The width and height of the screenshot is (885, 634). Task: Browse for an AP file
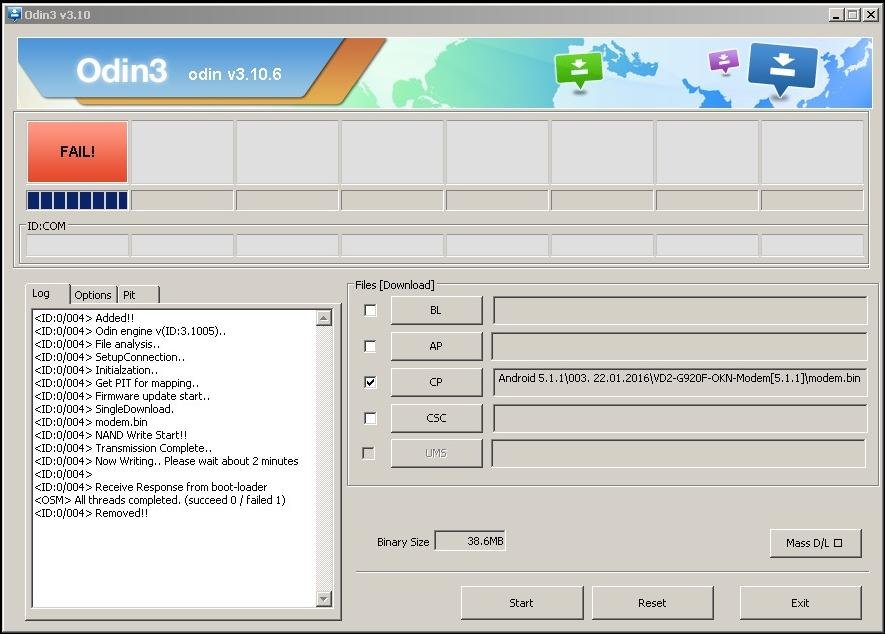click(436, 346)
